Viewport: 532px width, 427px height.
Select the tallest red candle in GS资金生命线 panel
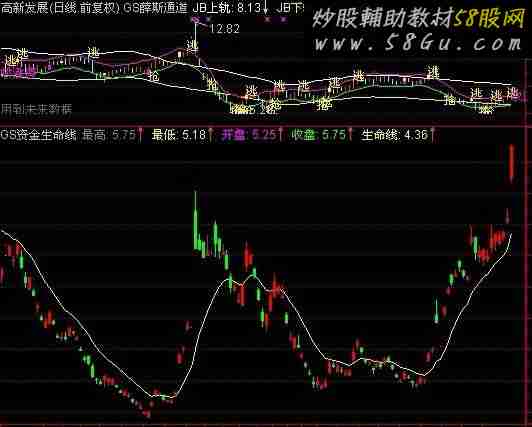coord(511,163)
